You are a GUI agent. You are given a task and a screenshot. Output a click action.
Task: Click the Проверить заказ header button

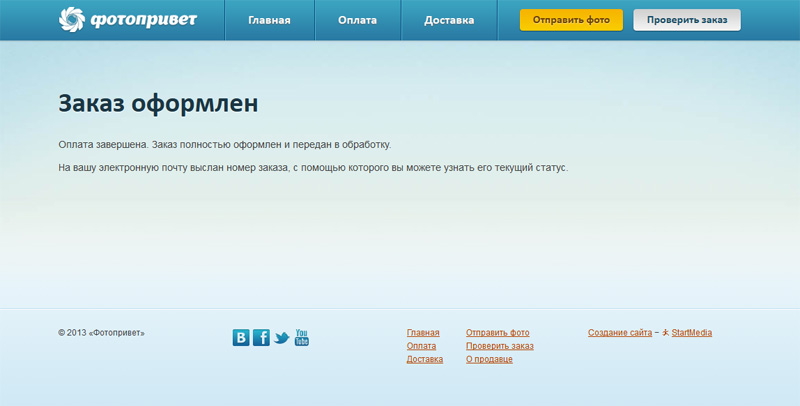(687, 20)
